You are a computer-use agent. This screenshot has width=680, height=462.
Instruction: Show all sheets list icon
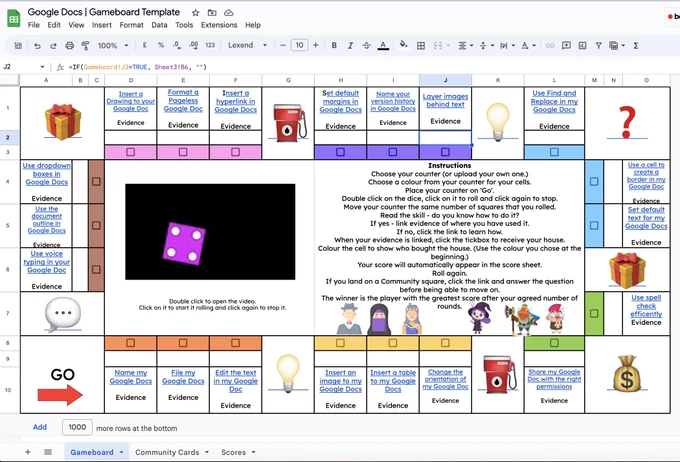click(48, 452)
